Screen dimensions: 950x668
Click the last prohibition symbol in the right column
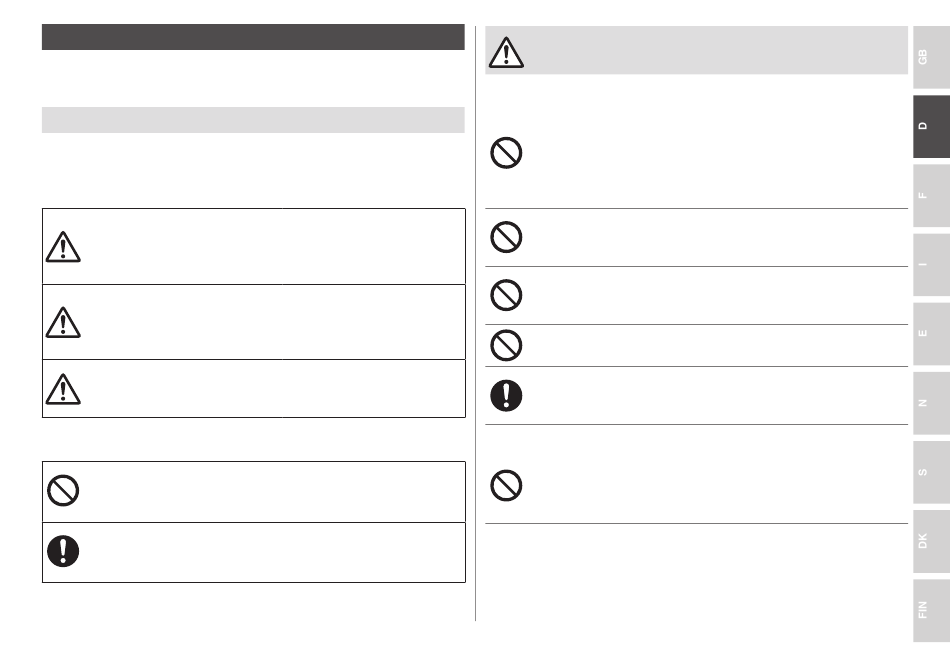(x=506, y=485)
